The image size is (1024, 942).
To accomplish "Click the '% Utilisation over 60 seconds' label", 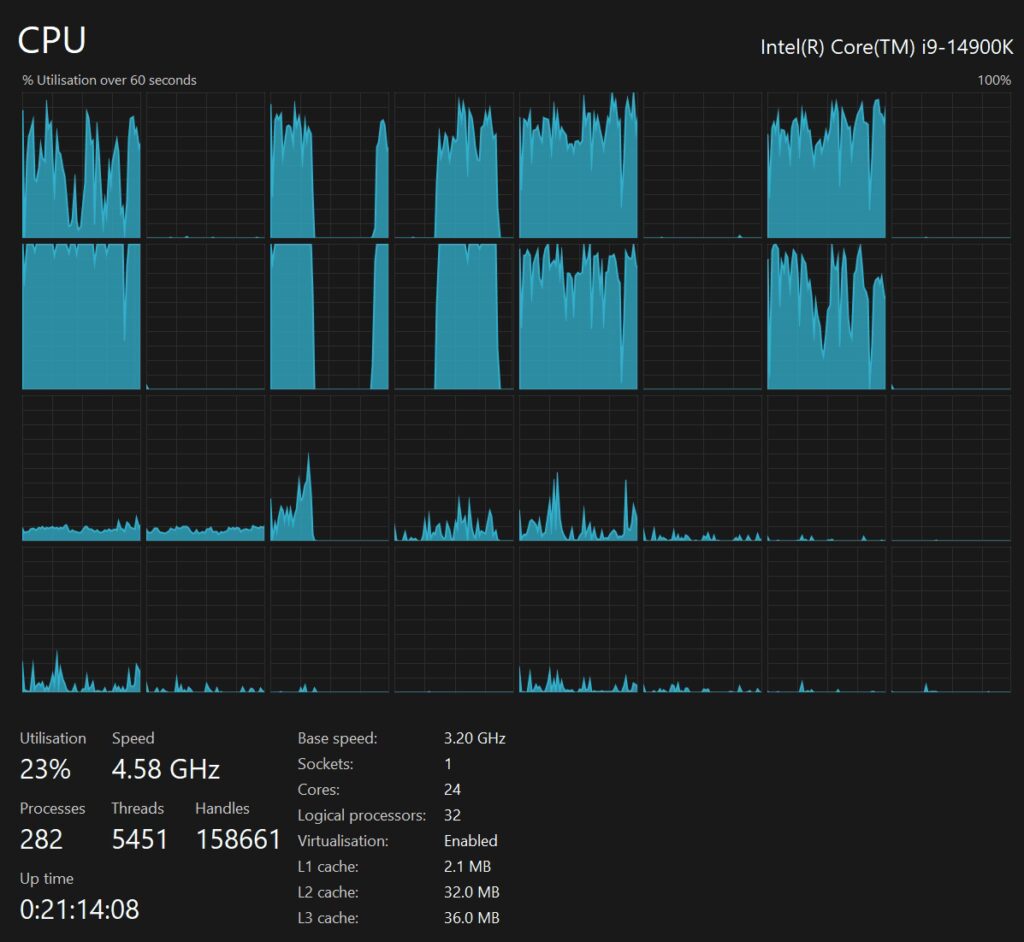I will pos(109,80).
